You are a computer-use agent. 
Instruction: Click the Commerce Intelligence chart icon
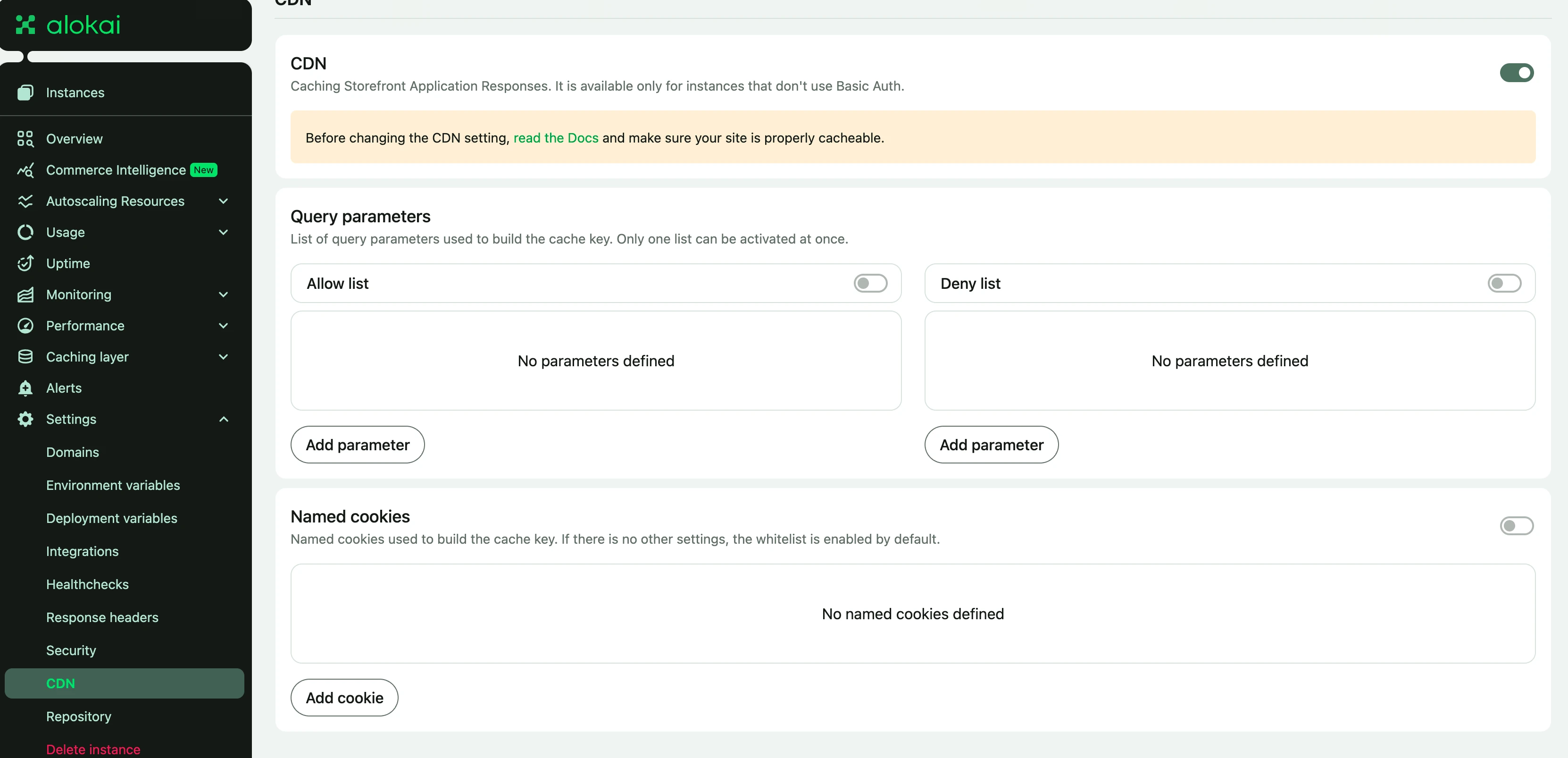[x=25, y=170]
